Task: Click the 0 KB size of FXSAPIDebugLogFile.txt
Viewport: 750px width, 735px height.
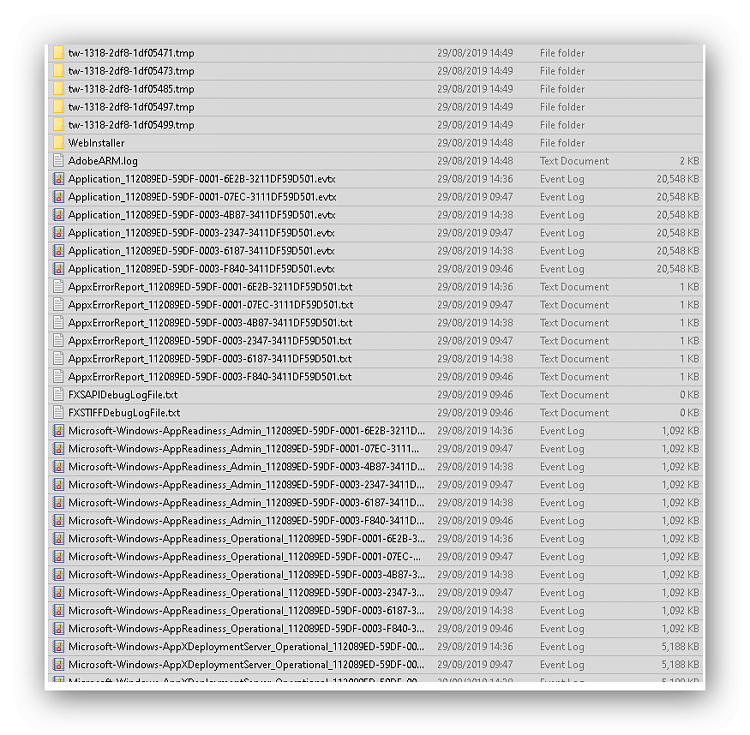Action: [689, 395]
